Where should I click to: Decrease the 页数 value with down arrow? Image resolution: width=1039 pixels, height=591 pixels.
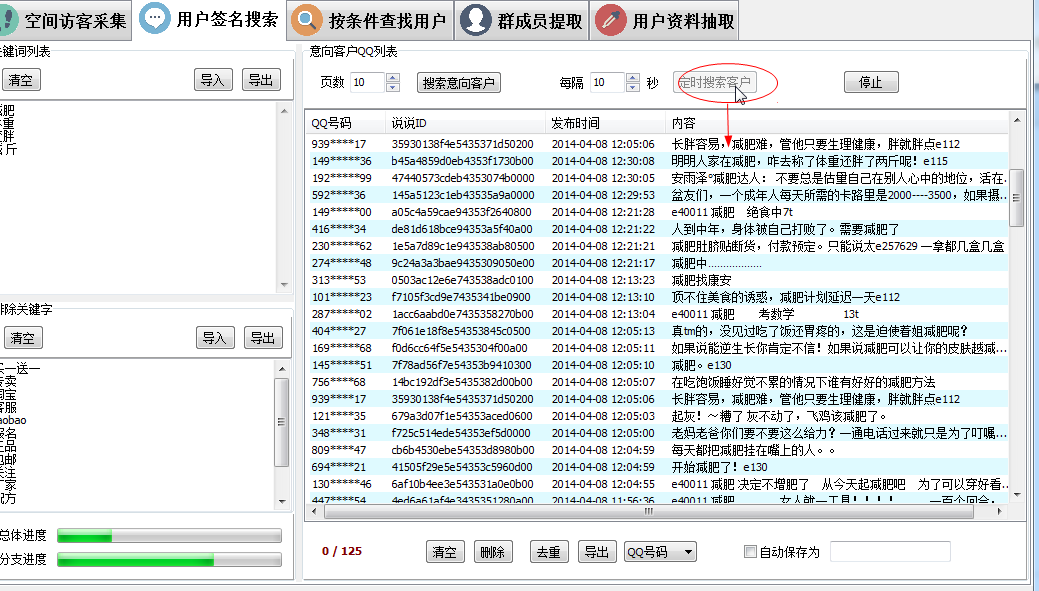(393, 87)
